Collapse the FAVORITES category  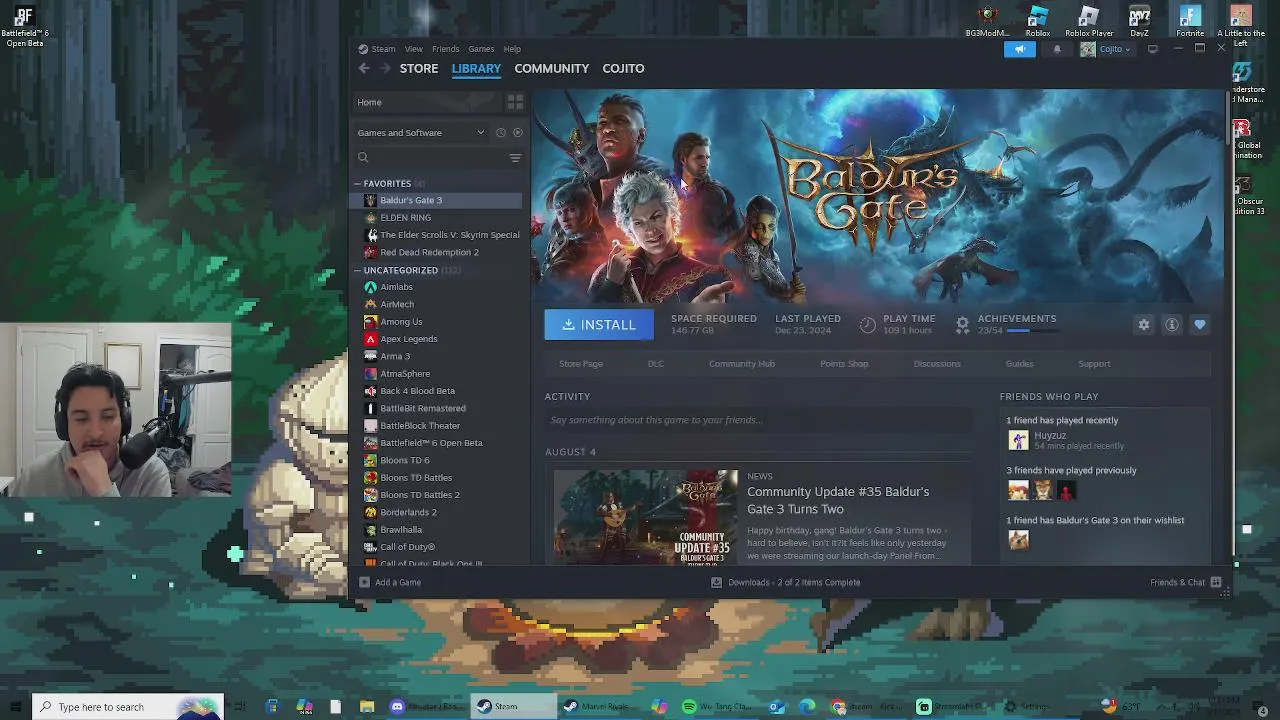(357, 184)
